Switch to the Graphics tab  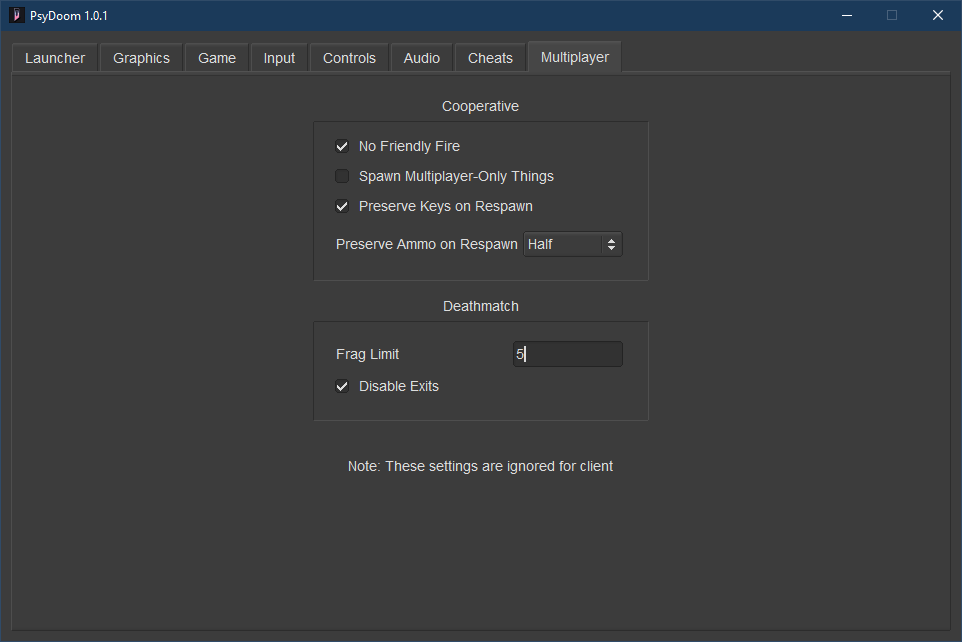tap(141, 58)
